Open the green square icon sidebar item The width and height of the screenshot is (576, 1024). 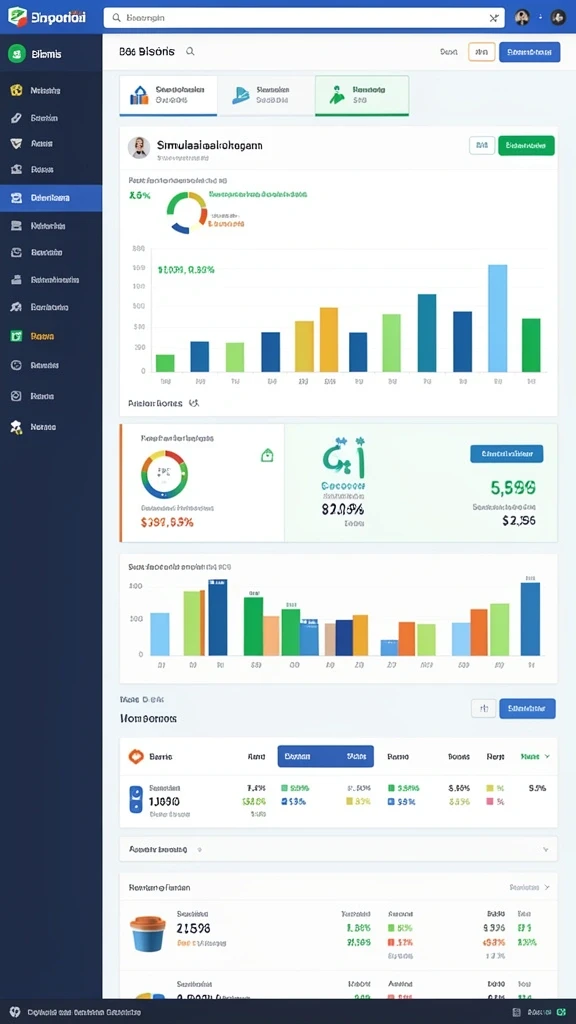click(17, 336)
